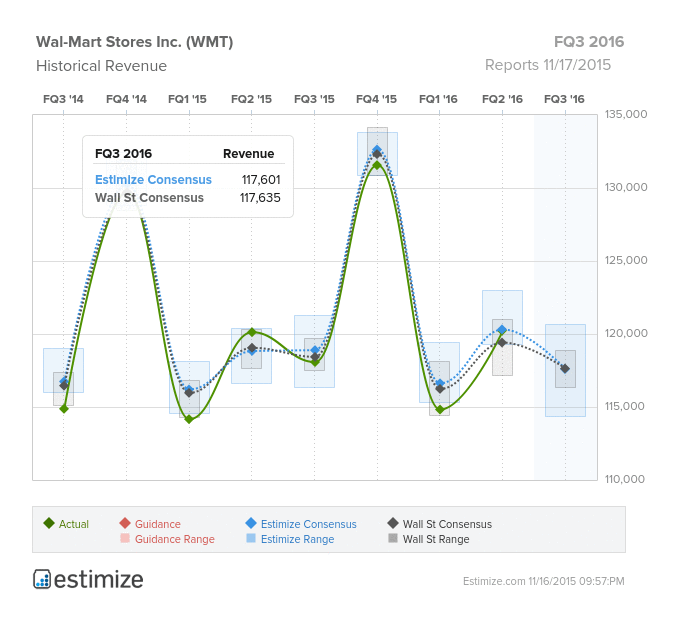Click the Wall St Consensus tooltip row
The image size is (675, 620).
tap(188, 198)
